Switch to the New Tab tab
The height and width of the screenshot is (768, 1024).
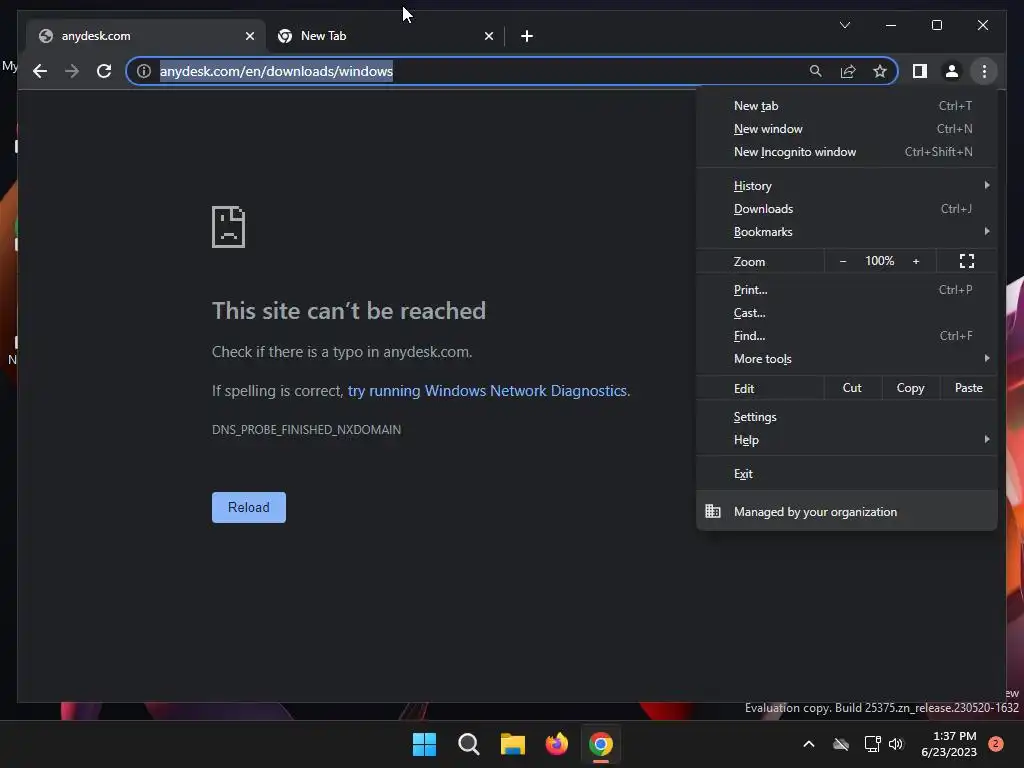coord(385,36)
